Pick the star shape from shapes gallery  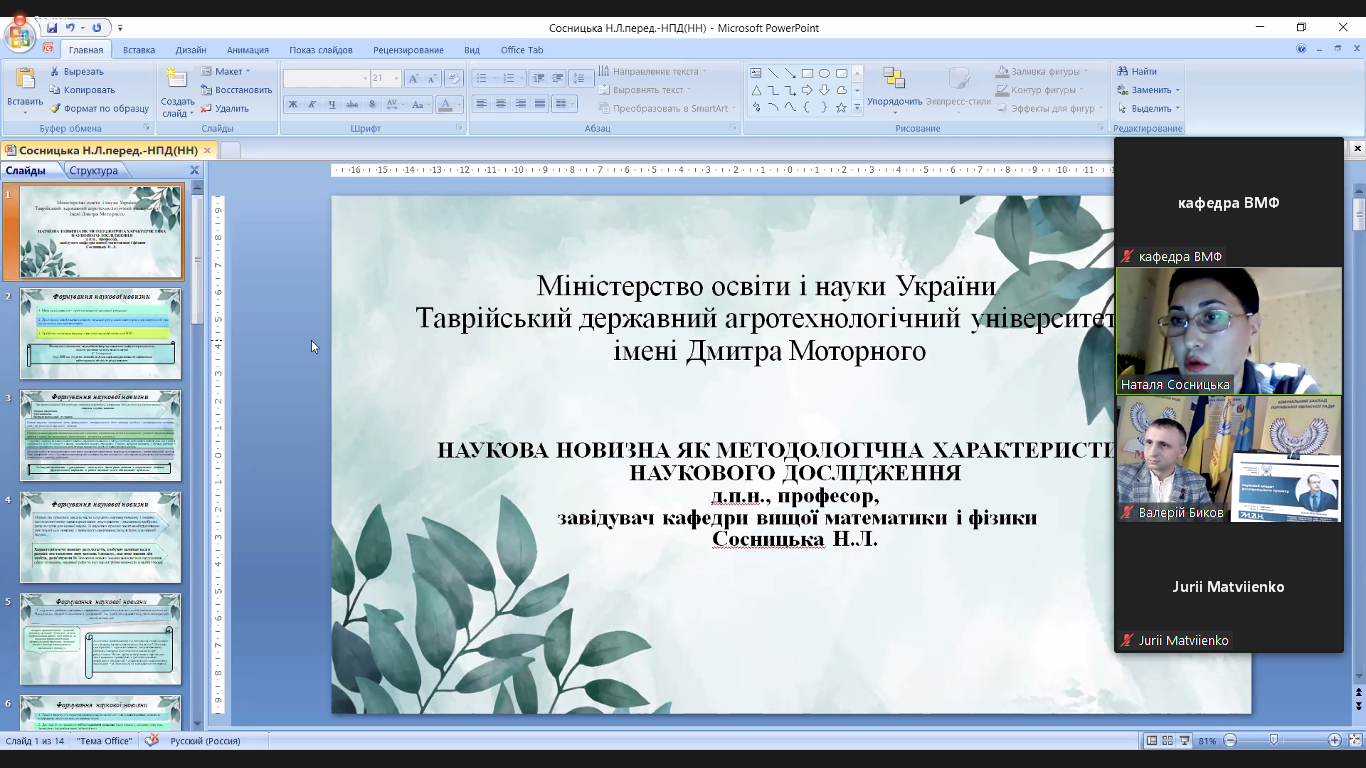841,107
